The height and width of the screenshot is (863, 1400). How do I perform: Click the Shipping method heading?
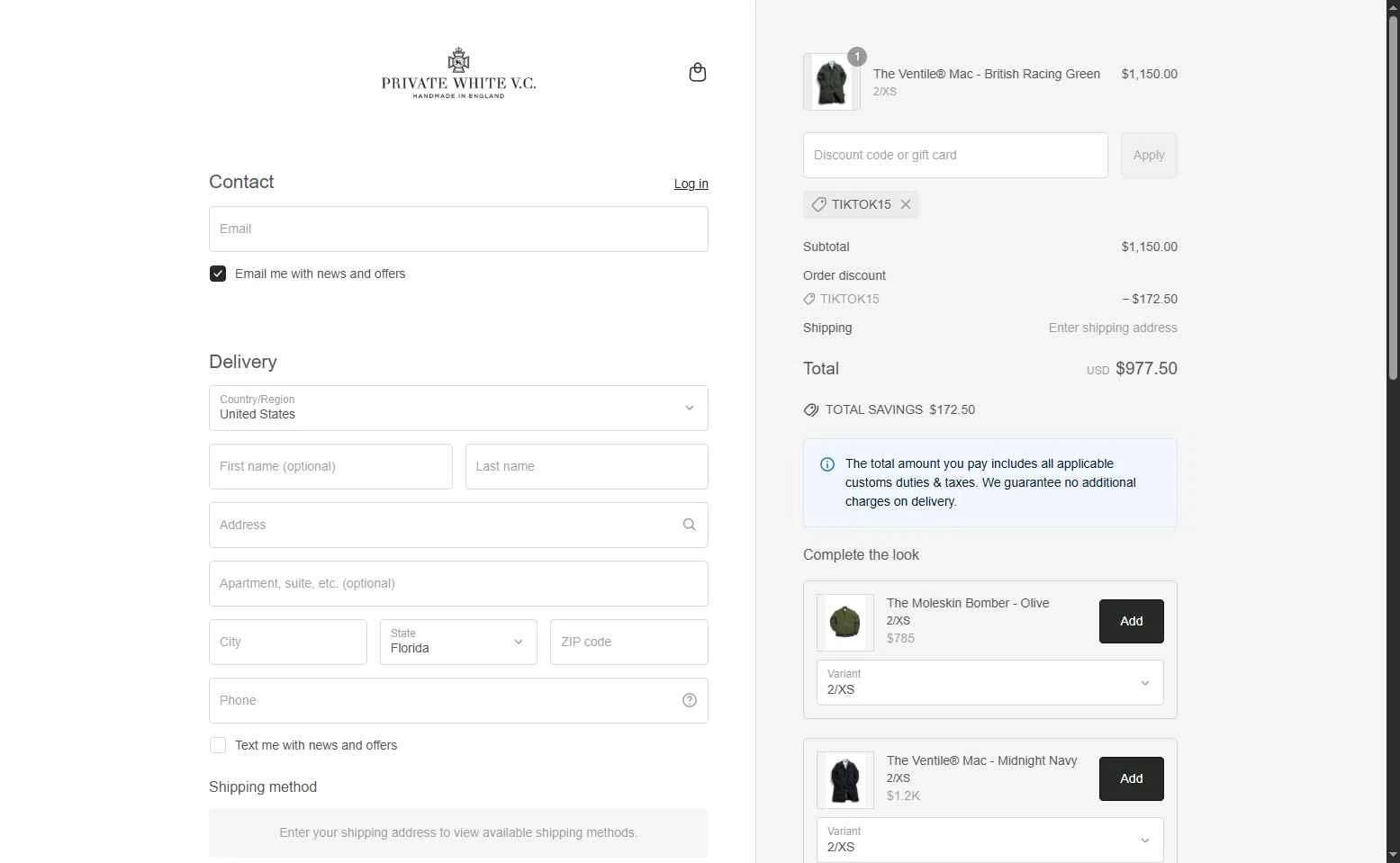pos(263,787)
